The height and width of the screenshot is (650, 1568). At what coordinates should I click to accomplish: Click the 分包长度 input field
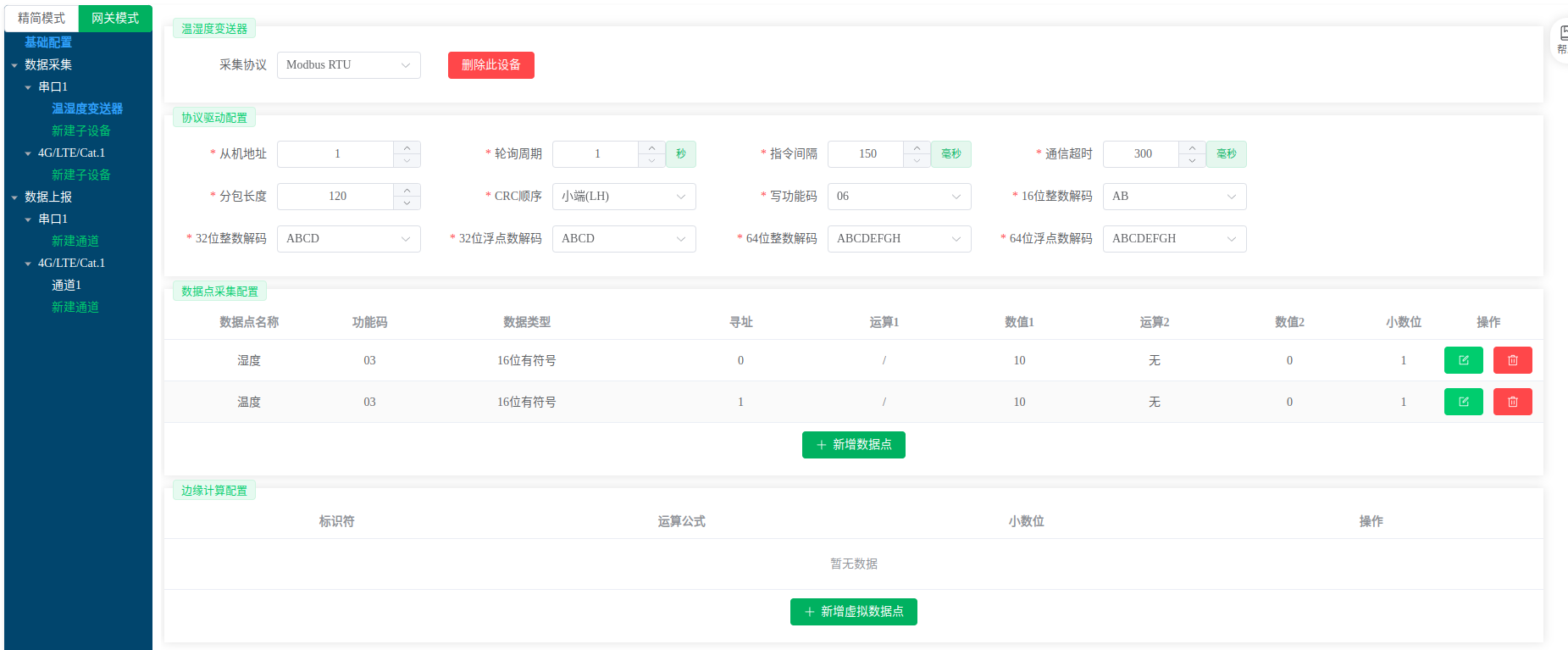[336, 197]
